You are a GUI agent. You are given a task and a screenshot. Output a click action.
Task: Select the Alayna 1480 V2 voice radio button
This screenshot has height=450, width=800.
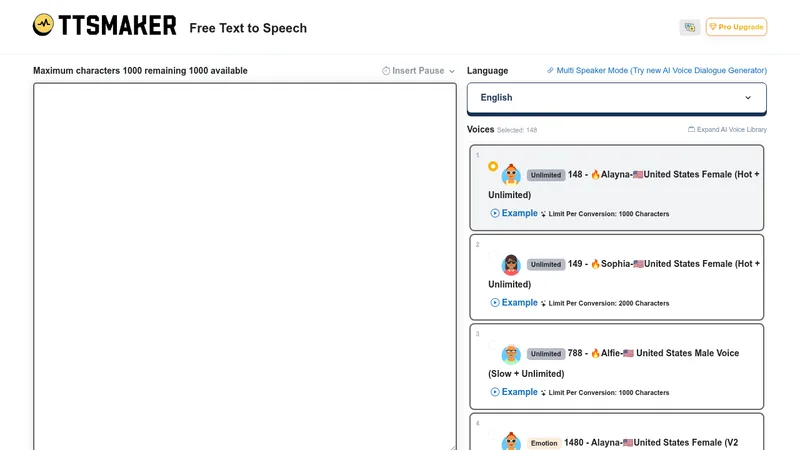coord(493,434)
